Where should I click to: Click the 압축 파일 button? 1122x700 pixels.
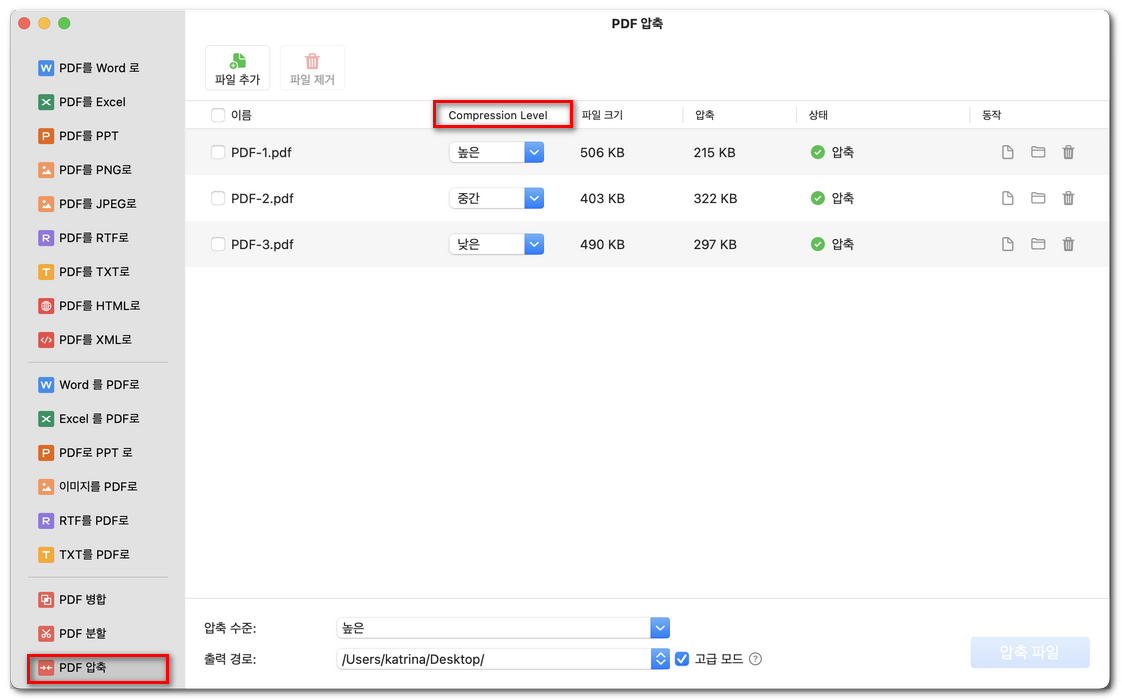coord(1030,653)
